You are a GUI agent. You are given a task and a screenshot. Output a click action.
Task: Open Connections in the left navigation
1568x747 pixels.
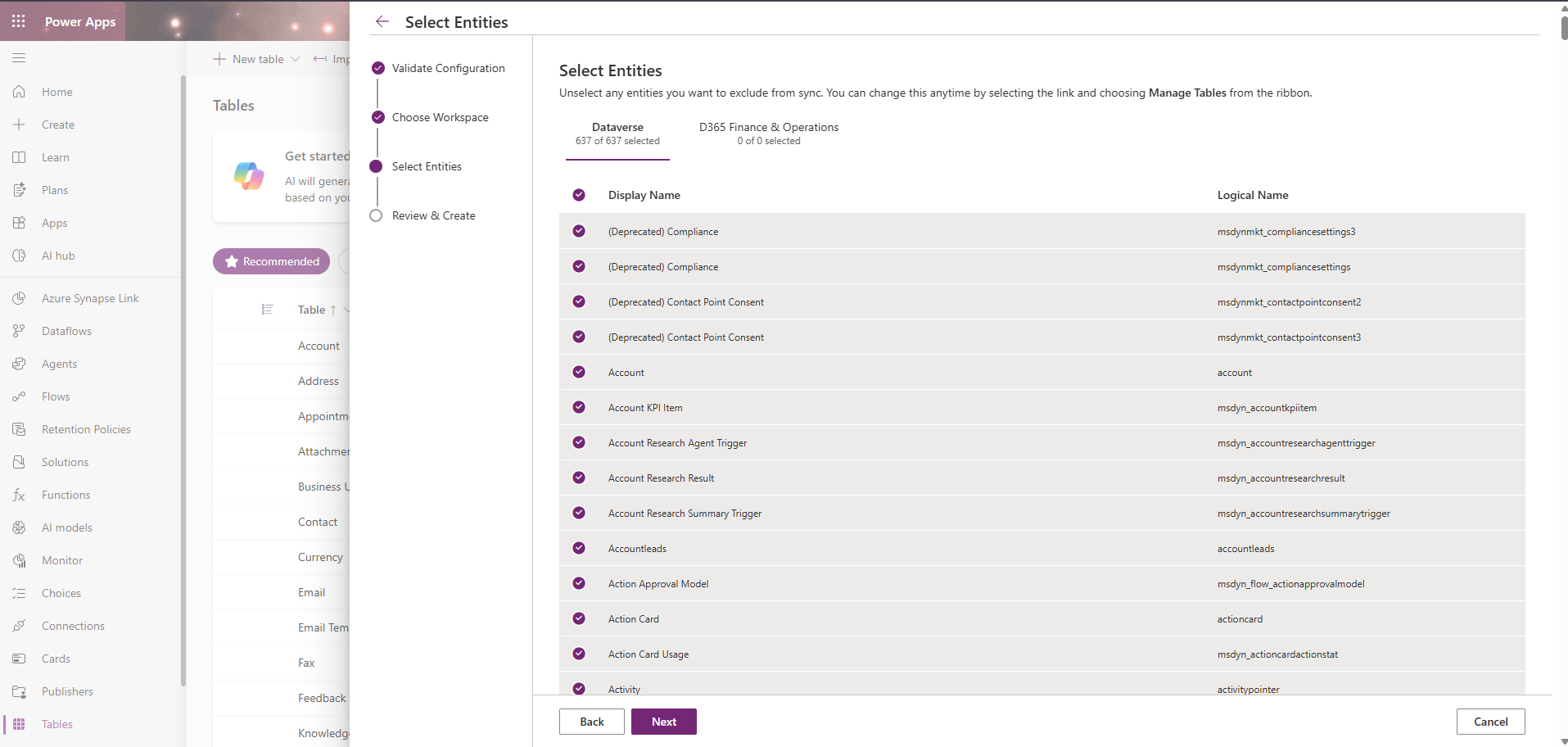pos(73,626)
